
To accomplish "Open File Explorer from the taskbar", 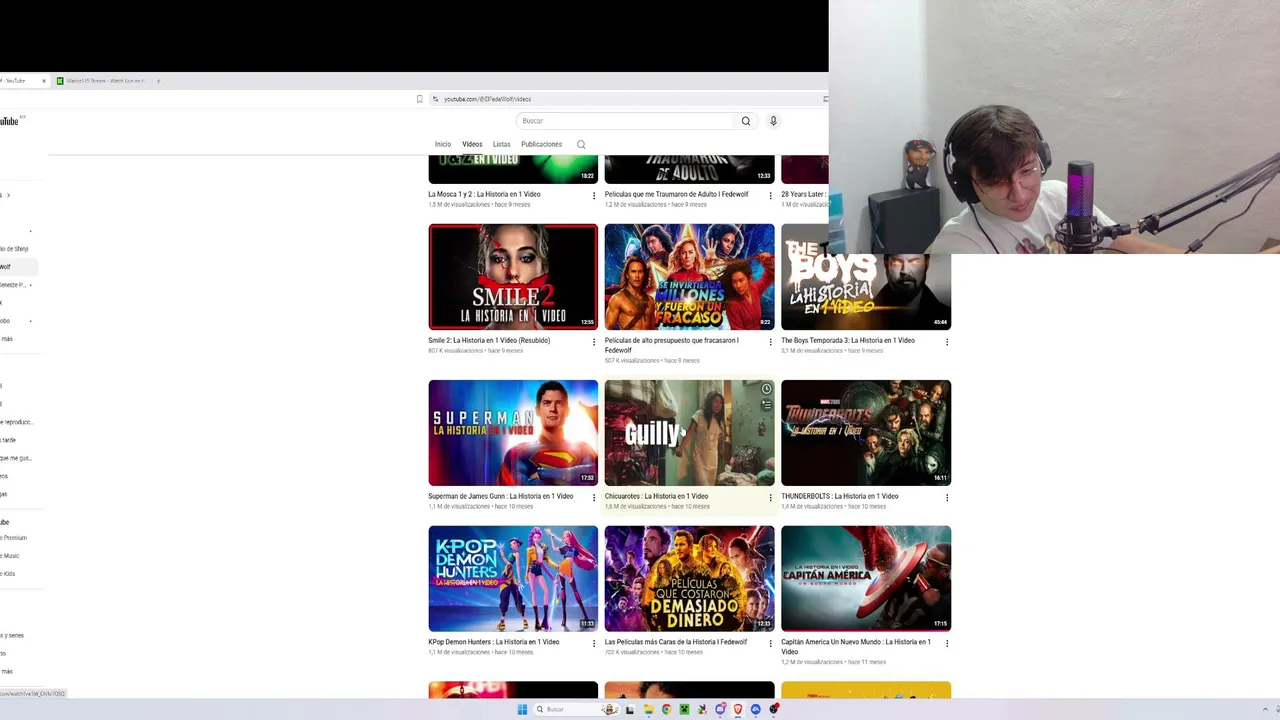I will (648, 710).
